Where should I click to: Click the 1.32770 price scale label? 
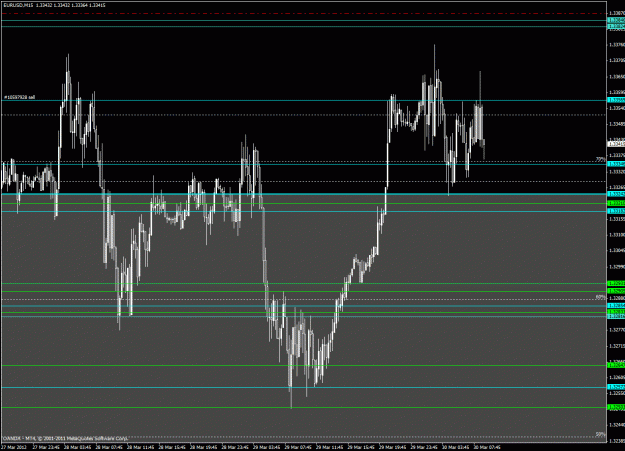click(616, 330)
